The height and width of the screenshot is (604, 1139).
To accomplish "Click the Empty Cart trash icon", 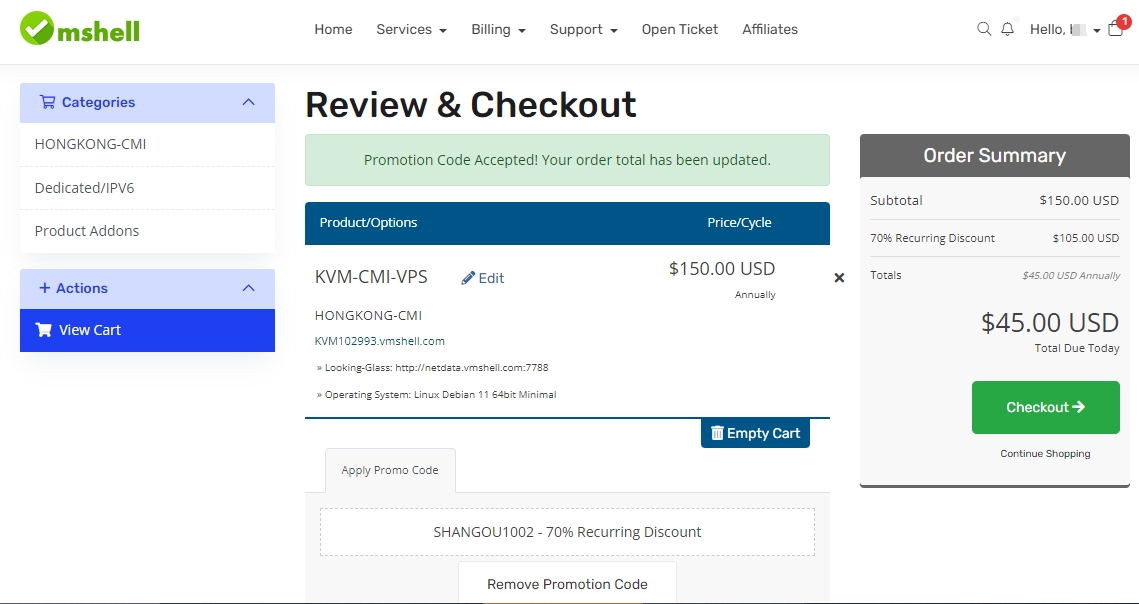I will [717, 433].
